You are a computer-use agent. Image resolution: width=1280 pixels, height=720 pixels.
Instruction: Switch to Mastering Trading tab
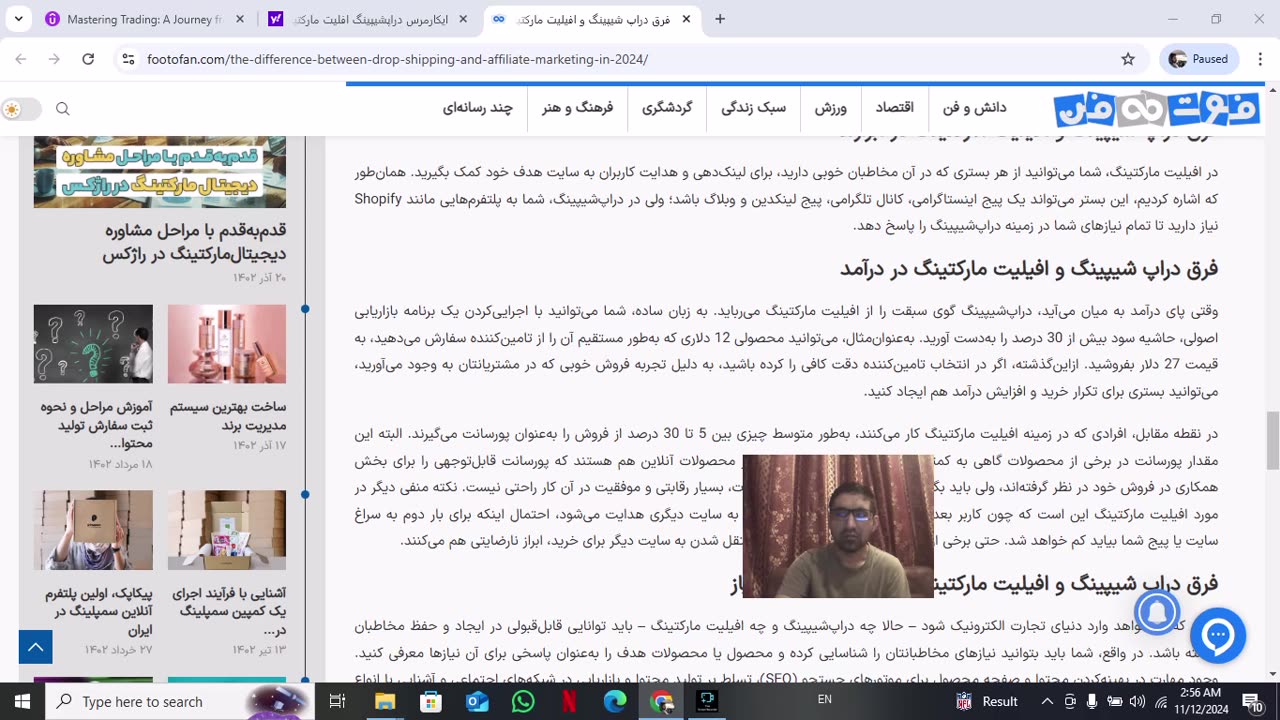pos(143,19)
